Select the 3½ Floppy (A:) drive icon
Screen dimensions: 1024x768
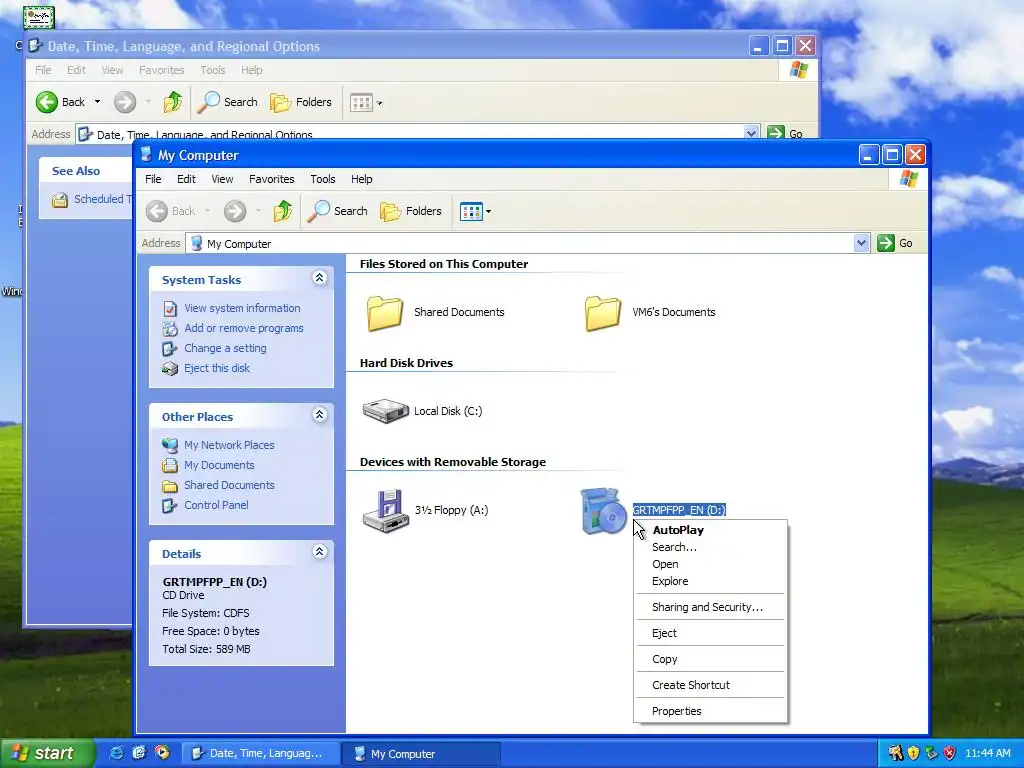pos(385,511)
